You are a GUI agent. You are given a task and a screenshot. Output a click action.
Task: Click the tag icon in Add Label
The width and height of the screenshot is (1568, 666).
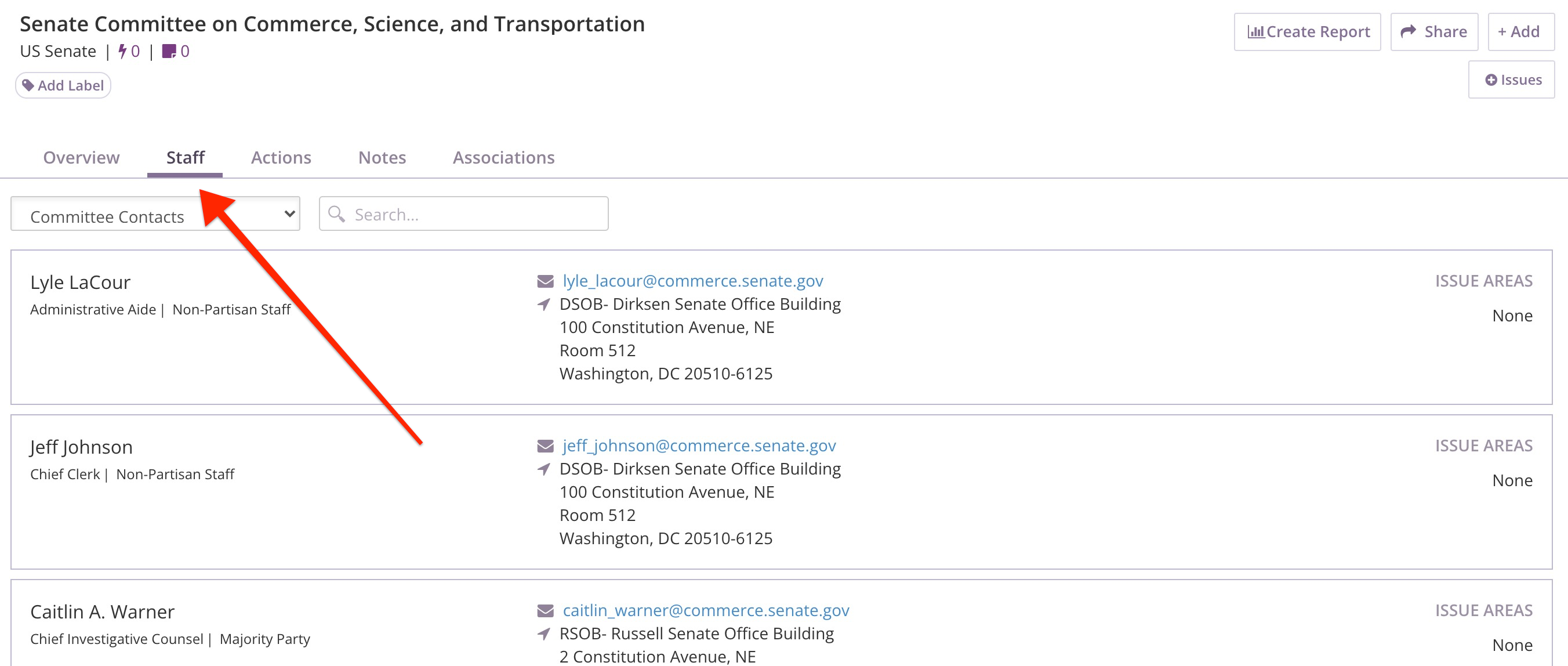[28, 85]
